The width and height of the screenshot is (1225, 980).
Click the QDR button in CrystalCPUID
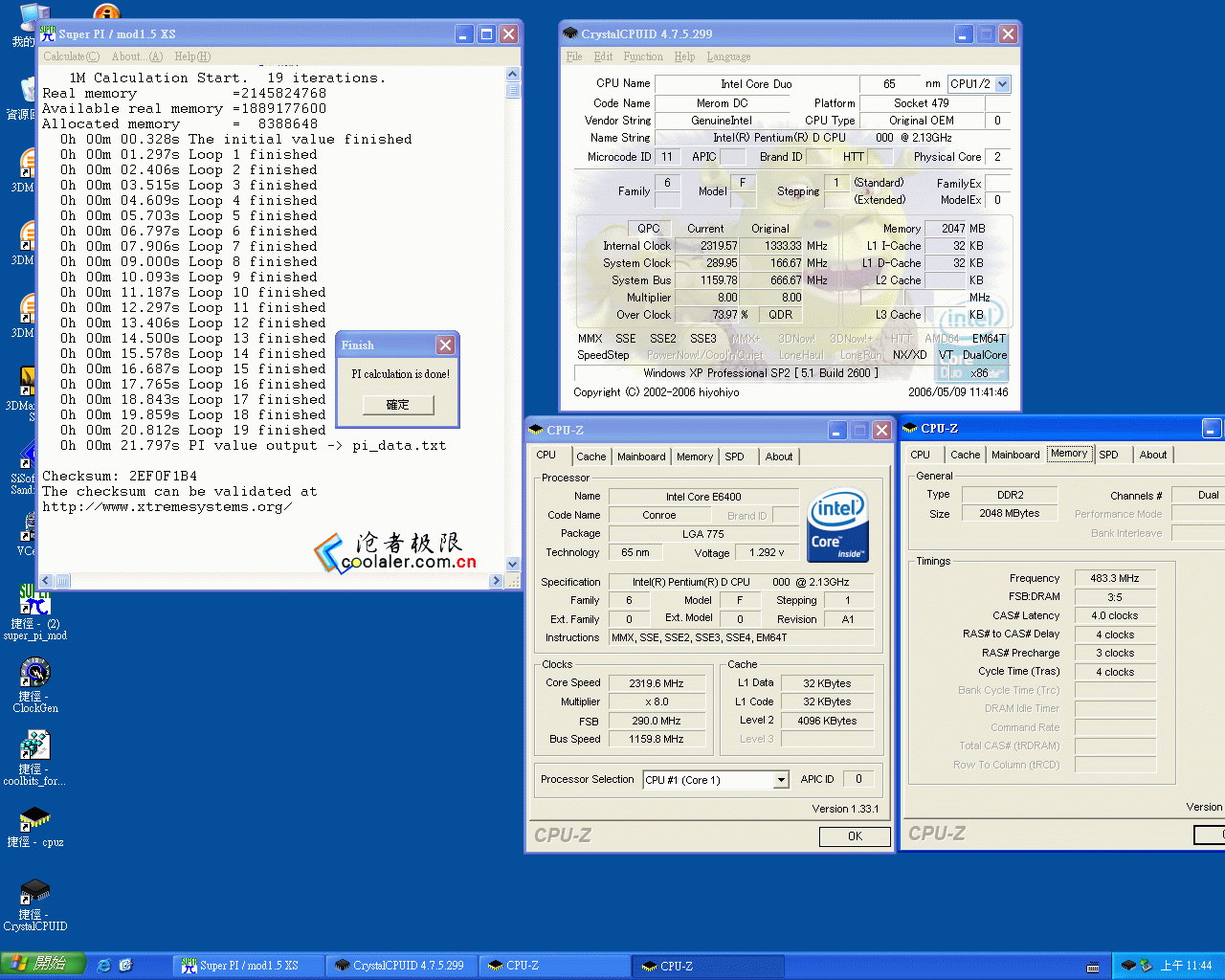(x=780, y=315)
